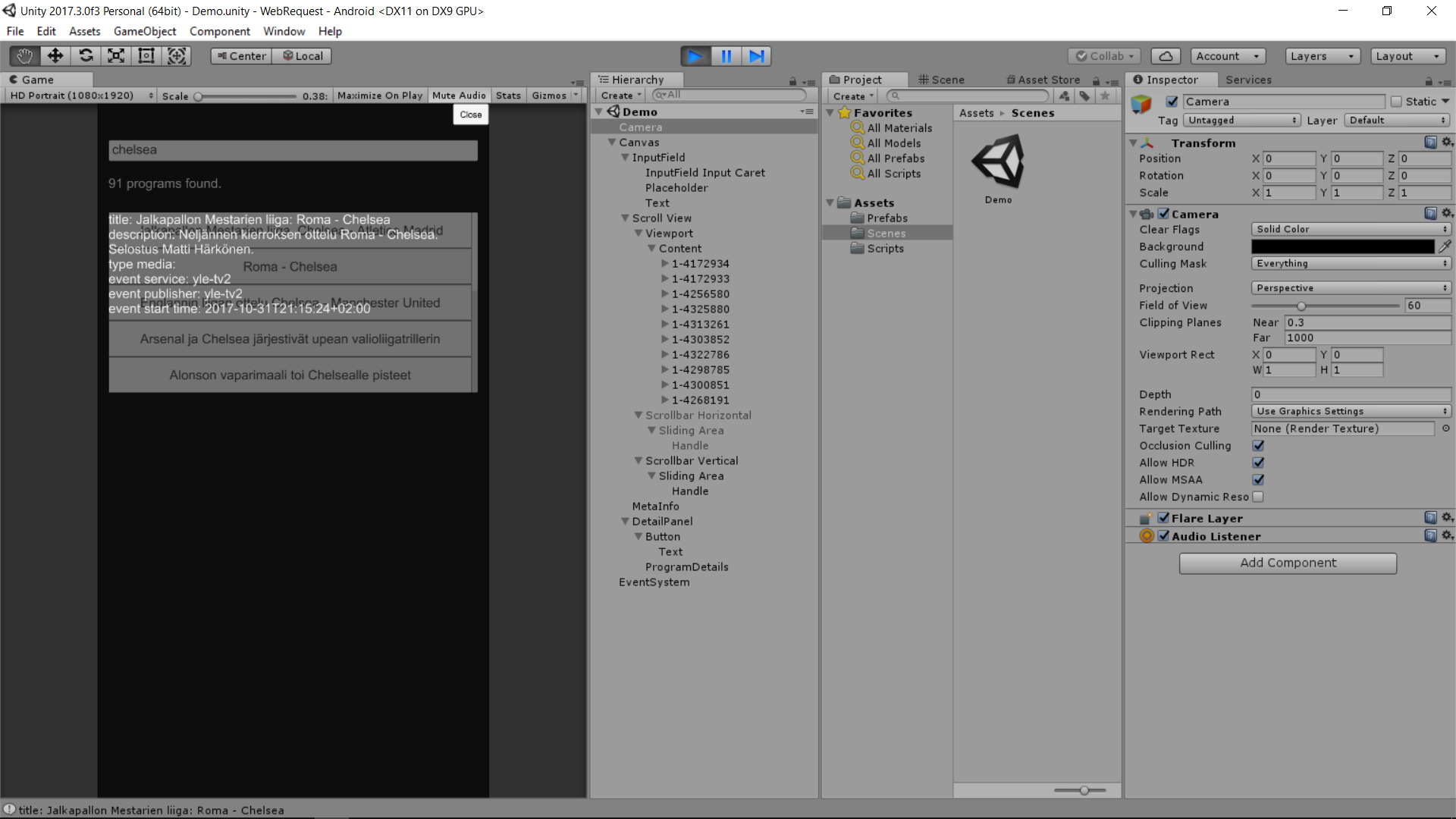Viewport: 1456px width, 819px height.
Task: Open the cloud services icon
Action: (1166, 56)
